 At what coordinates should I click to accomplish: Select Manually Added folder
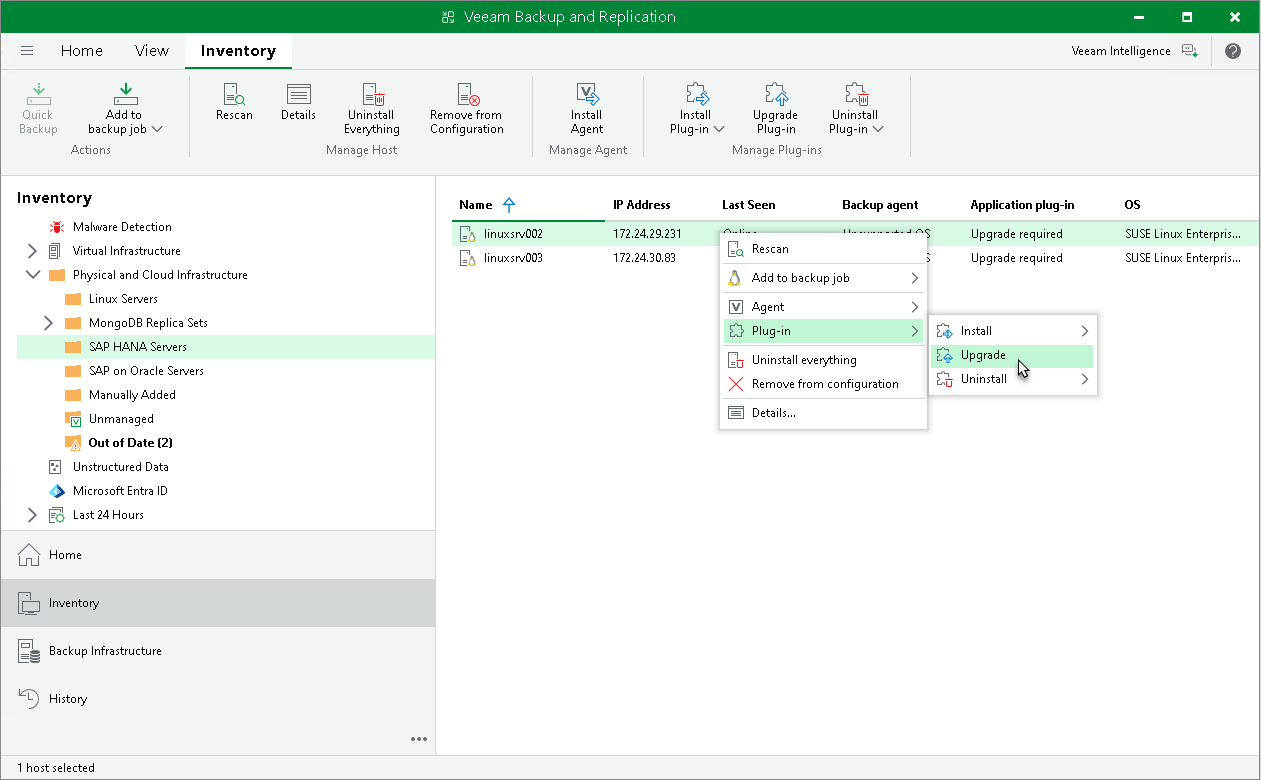(132, 395)
